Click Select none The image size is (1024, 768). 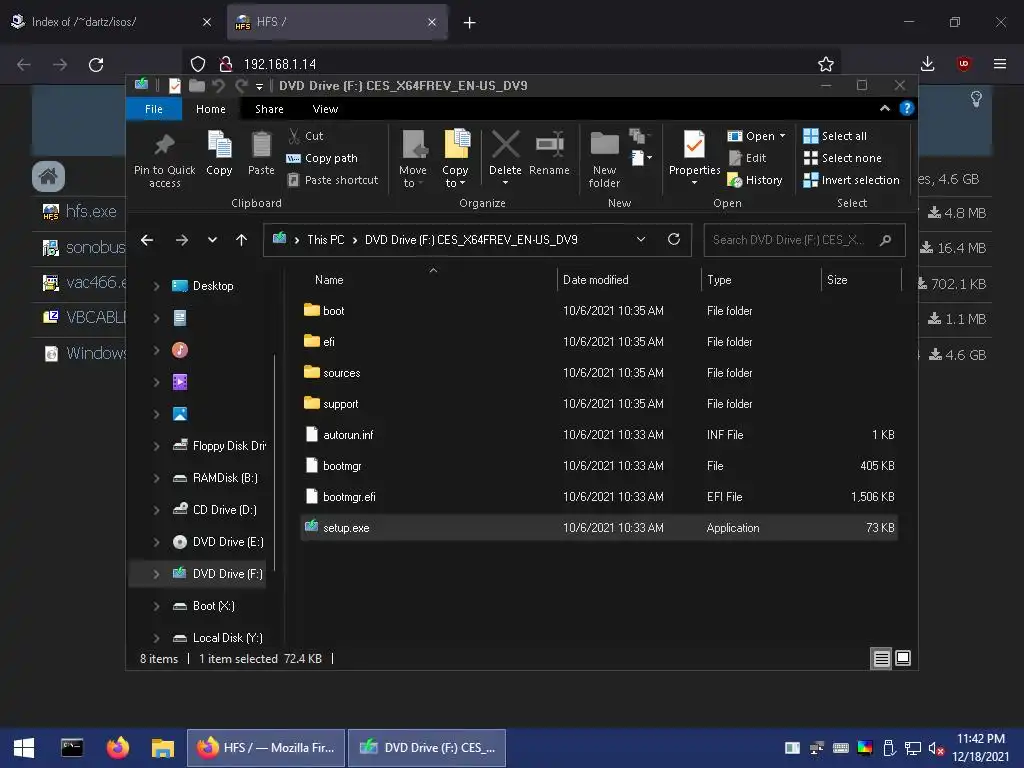coord(842,158)
